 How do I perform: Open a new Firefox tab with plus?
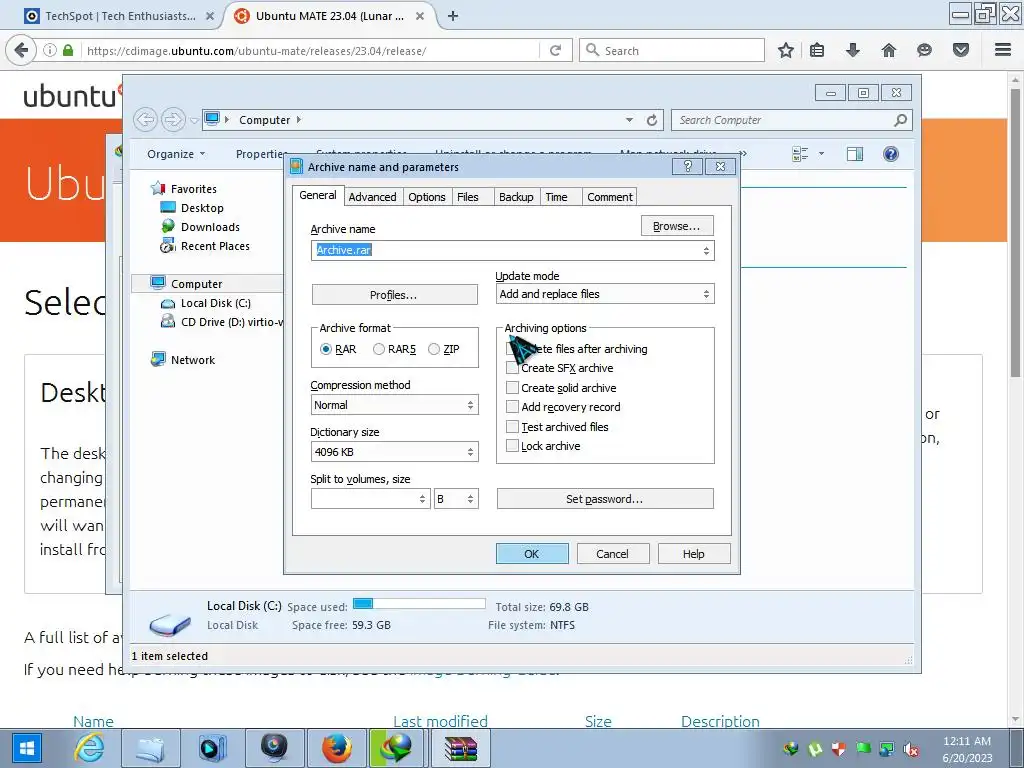tap(453, 16)
